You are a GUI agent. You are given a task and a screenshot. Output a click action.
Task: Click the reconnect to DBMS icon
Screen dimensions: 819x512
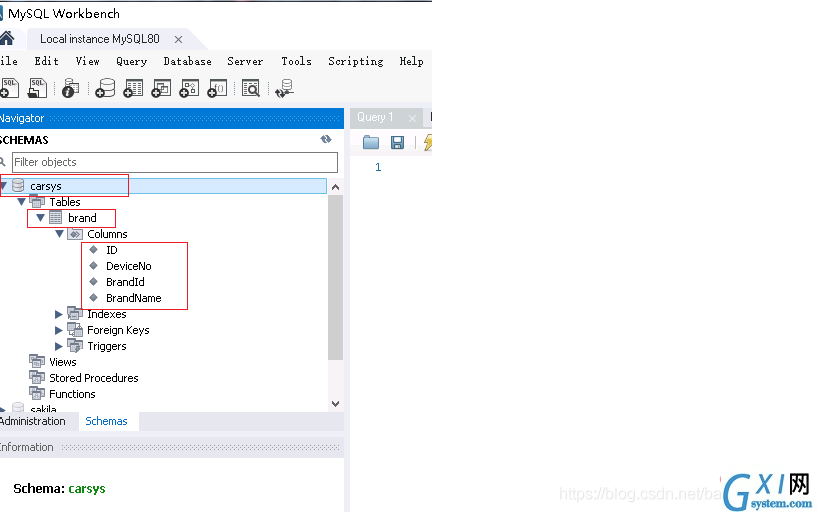(x=285, y=88)
